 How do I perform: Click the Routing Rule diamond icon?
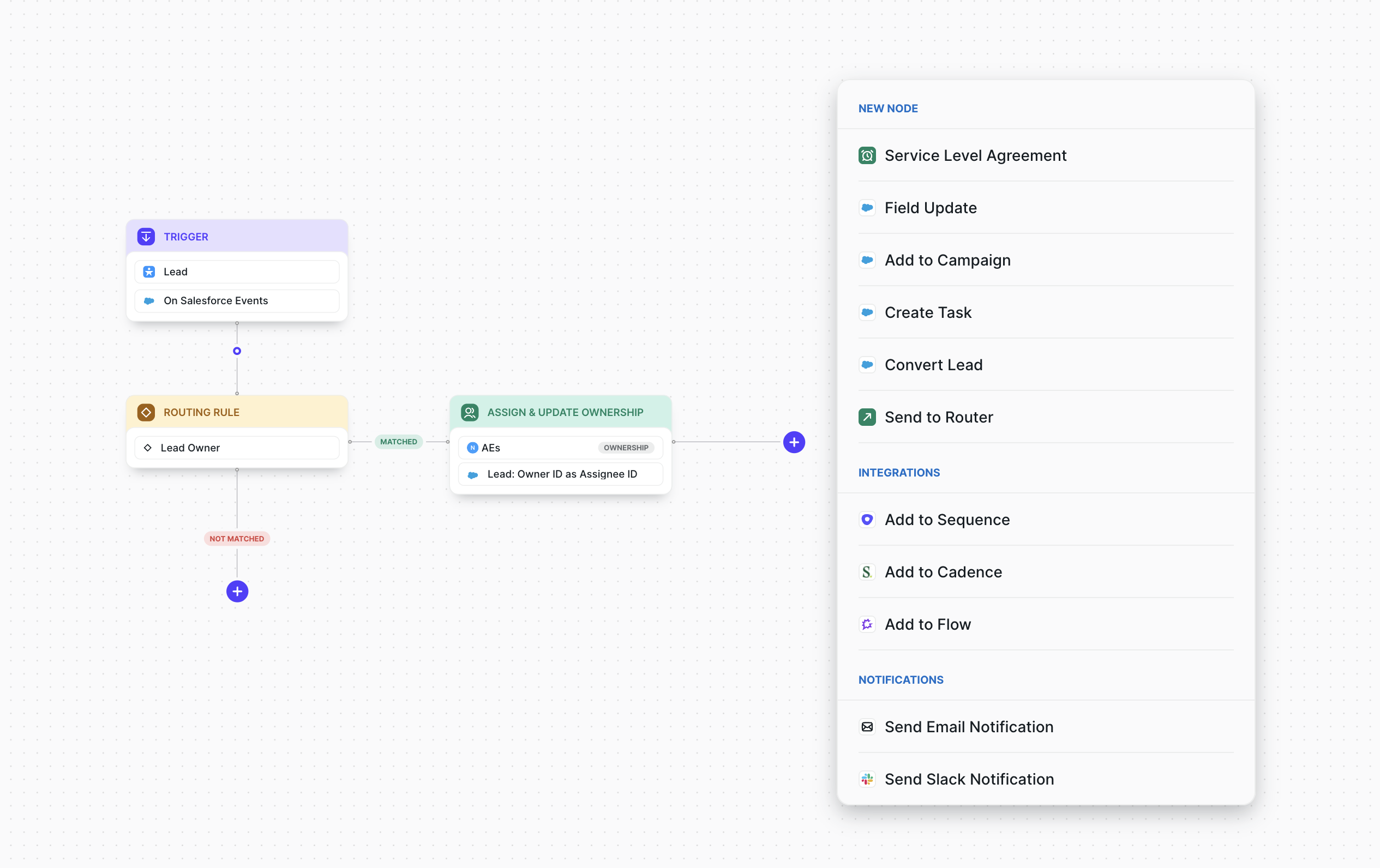pos(147,412)
